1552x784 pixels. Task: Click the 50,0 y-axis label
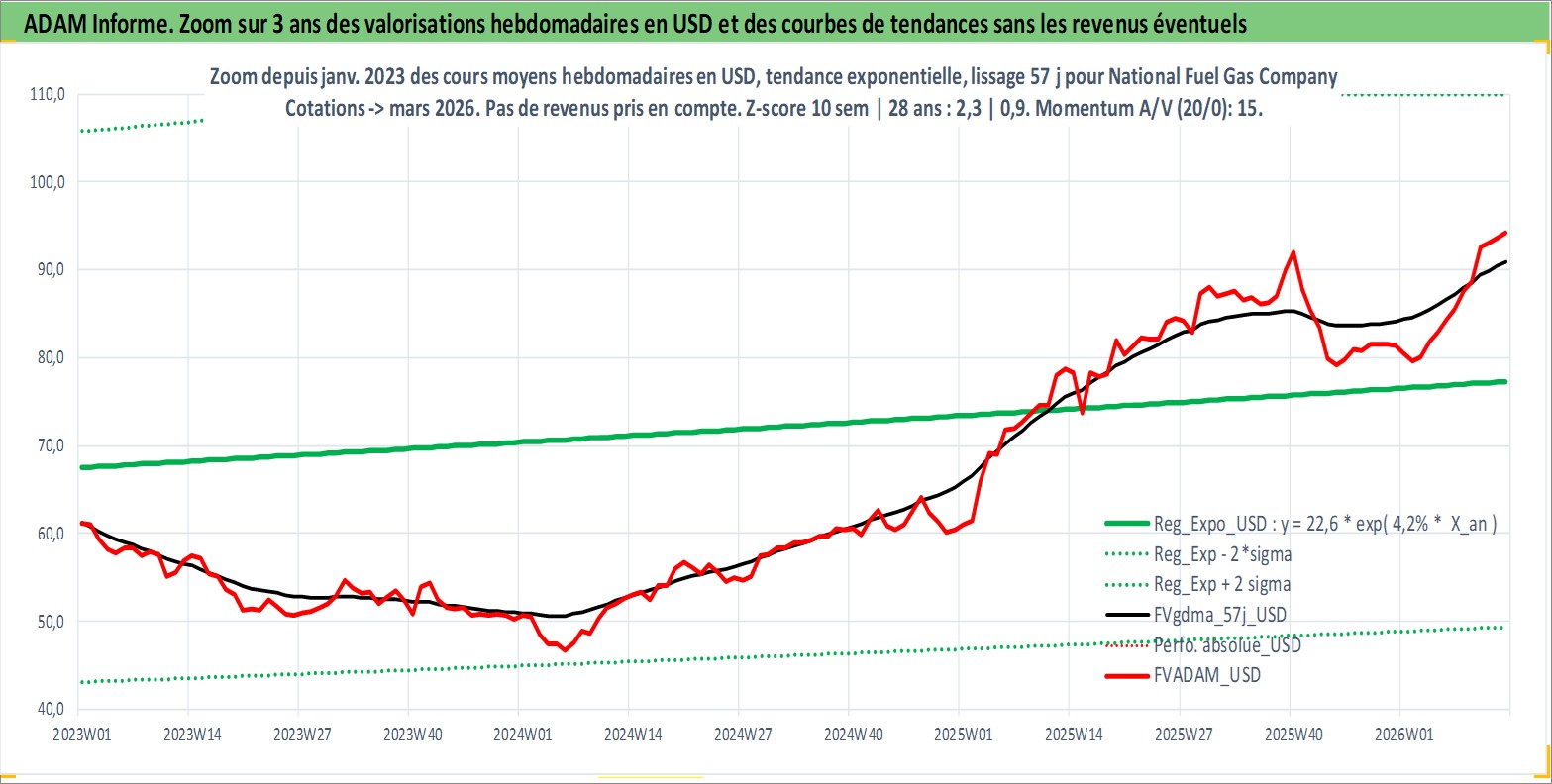50,622
